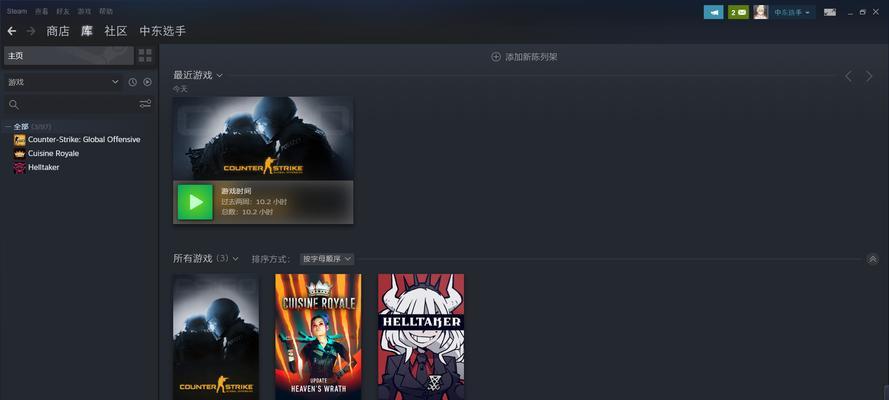The image size is (889, 400).
Task: Open the Steam menu
Action: (x=17, y=11)
